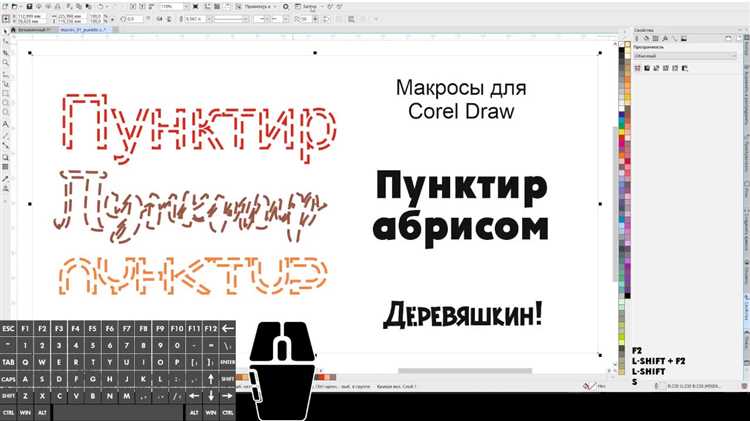Open the zoom level dropdown

pos(186,7)
